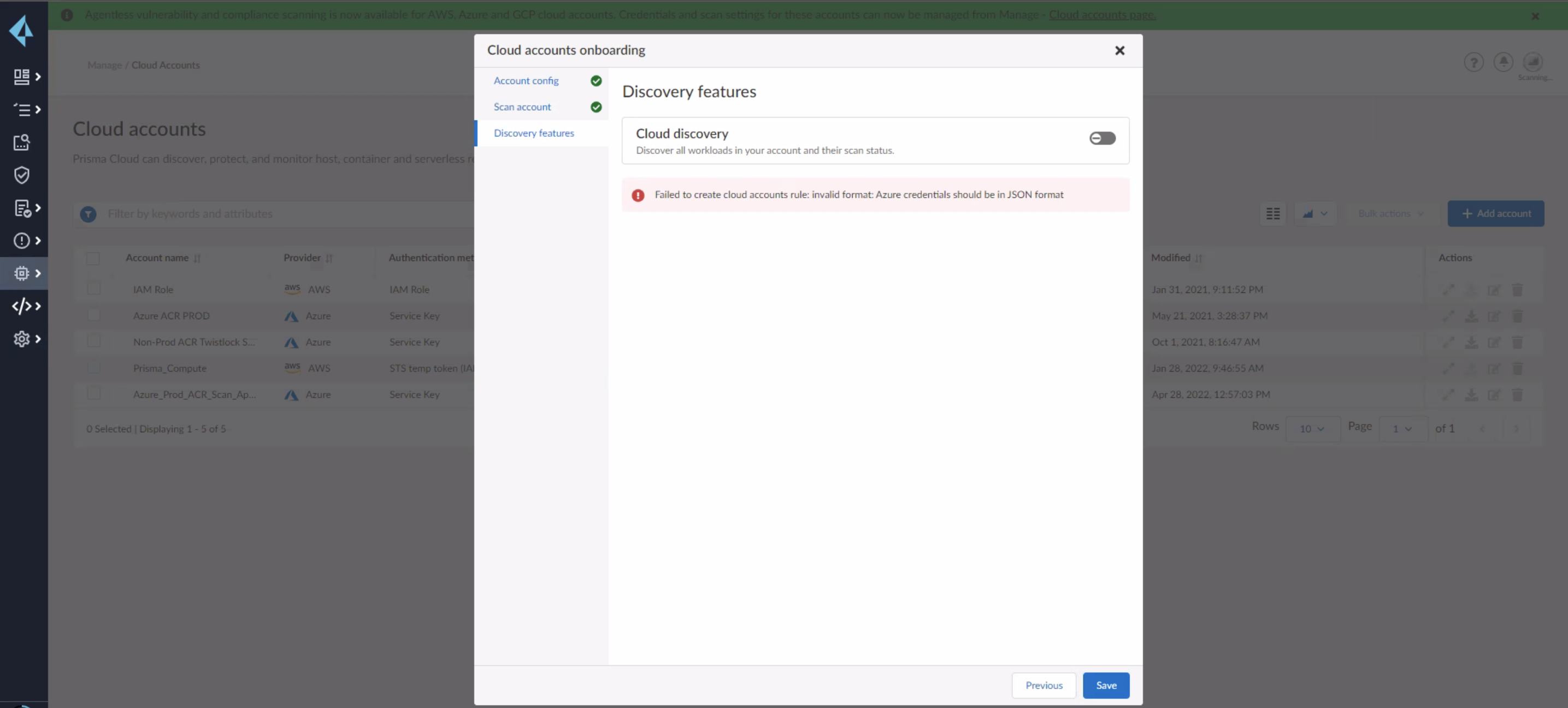
Task: Switch to the Scan account step
Action: [522, 107]
